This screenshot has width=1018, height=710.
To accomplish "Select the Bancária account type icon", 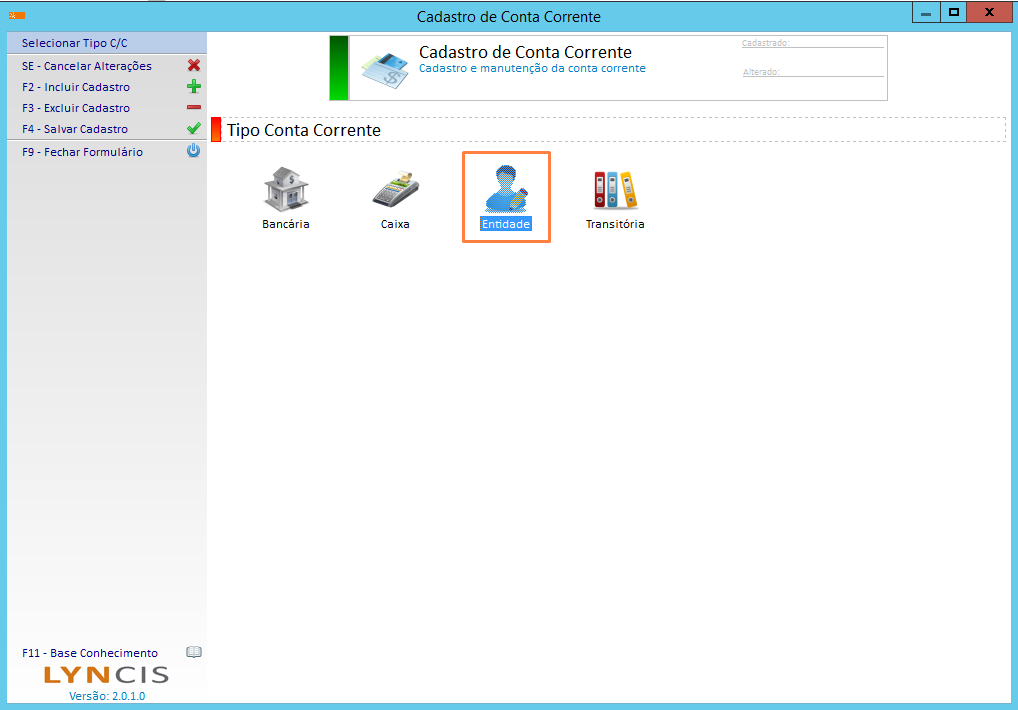I will coord(286,189).
